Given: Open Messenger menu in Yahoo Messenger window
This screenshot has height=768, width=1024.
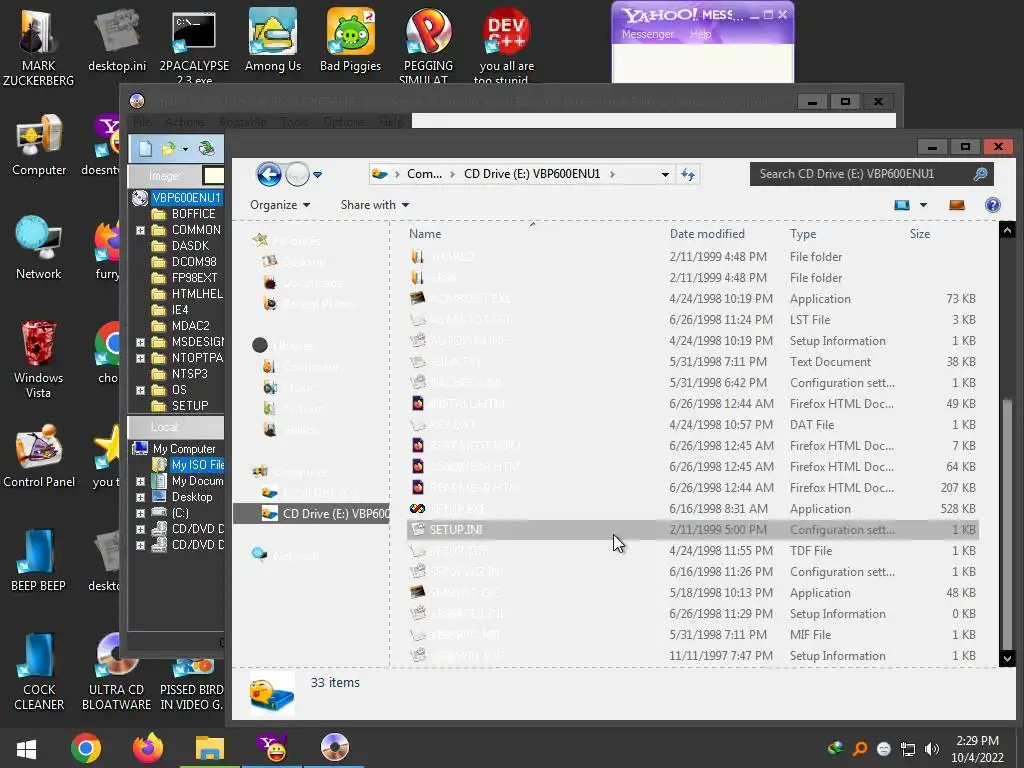Looking at the screenshot, I should click(x=647, y=34).
